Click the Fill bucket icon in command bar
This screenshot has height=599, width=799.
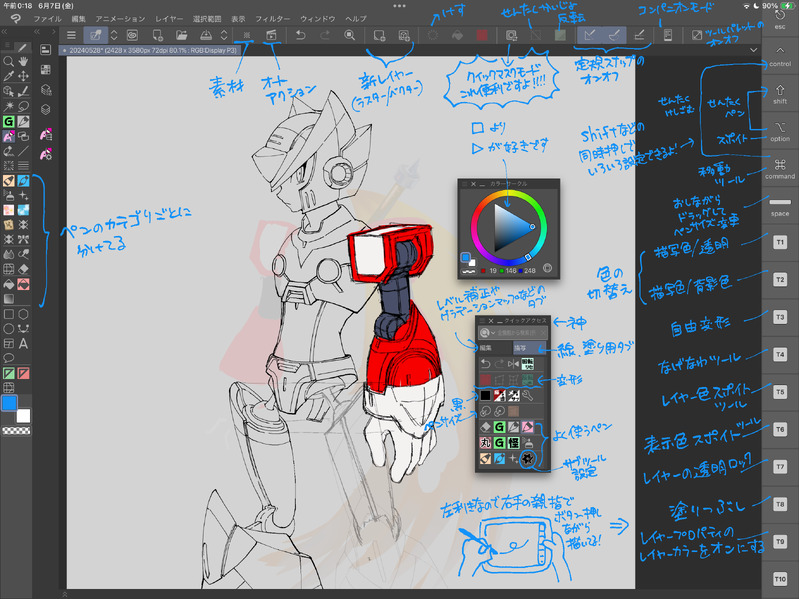[x=458, y=35]
